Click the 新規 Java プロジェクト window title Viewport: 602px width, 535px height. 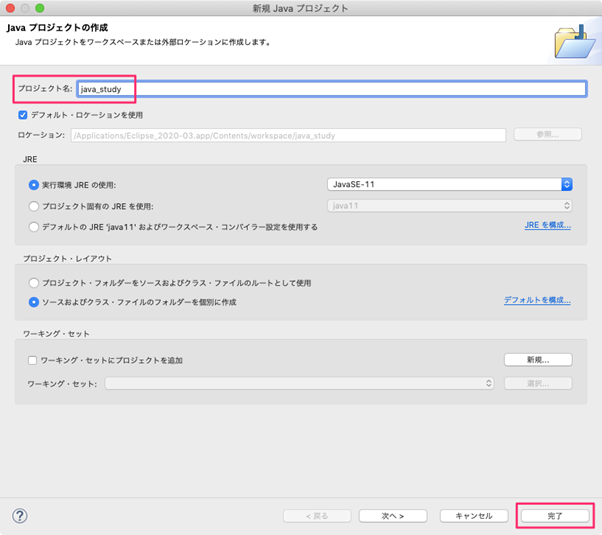click(x=300, y=8)
